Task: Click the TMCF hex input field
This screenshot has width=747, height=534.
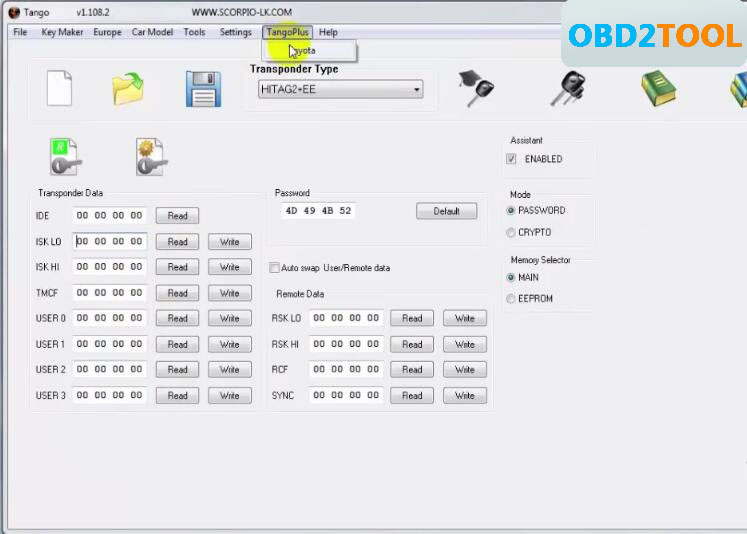Action: pos(110,292)
